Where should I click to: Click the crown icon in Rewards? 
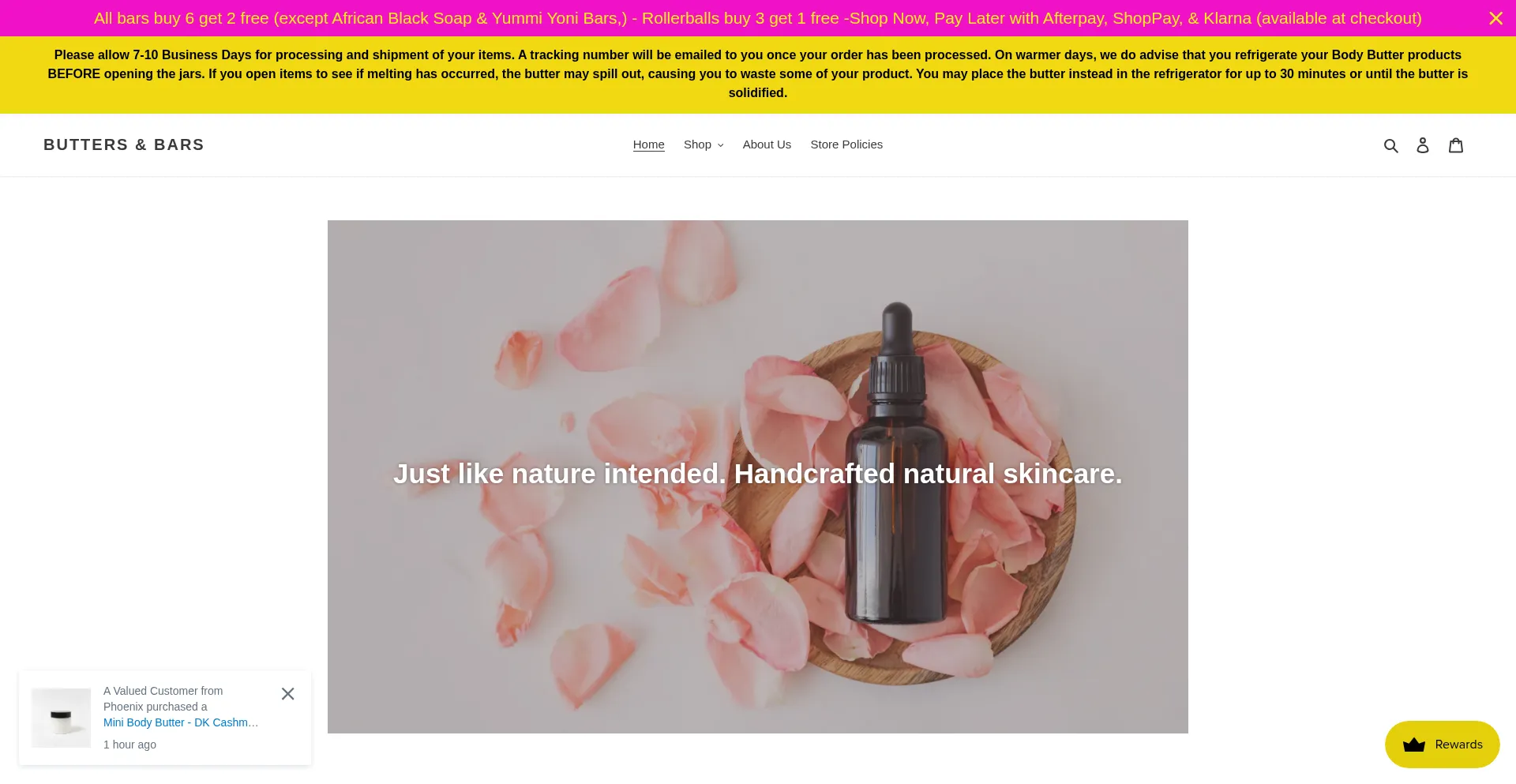coord(1414,745)
